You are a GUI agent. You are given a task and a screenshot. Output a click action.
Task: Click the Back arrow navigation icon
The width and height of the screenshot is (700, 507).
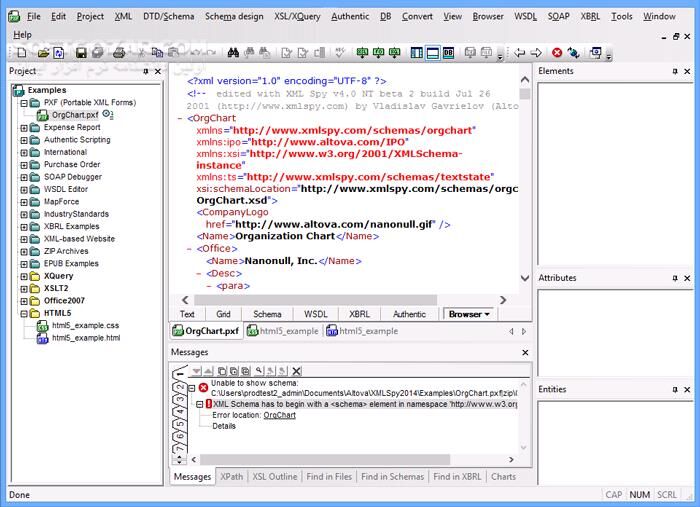(517, 52)
